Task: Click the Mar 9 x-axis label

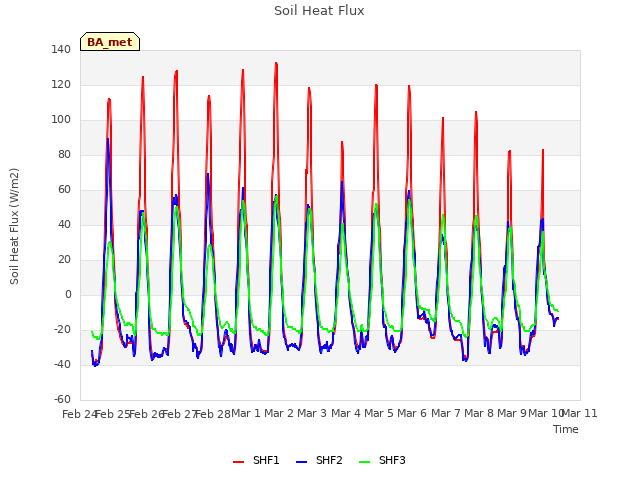Action: tap(512, 413)
